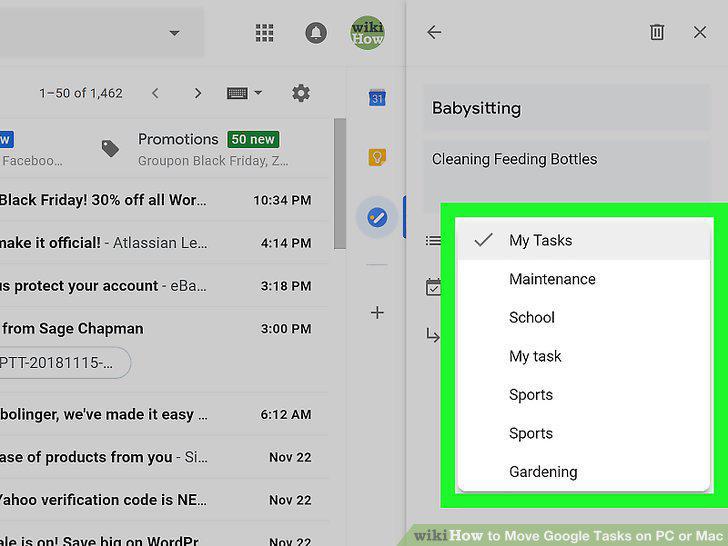Click the 1–50 of 1,462 counter

pyautogui.click(x=81, y=93)
